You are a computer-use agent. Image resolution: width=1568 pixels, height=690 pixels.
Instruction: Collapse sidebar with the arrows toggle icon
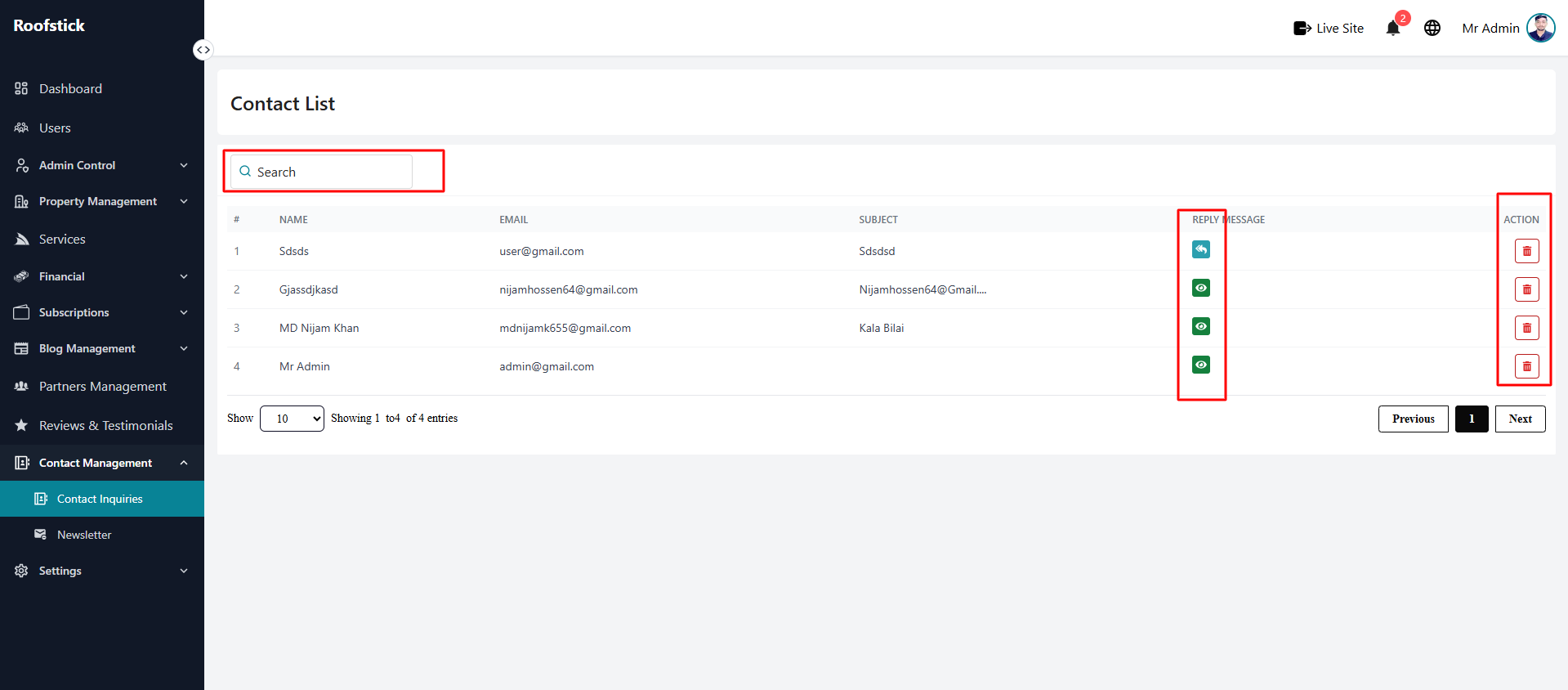(x=203, y=50)
